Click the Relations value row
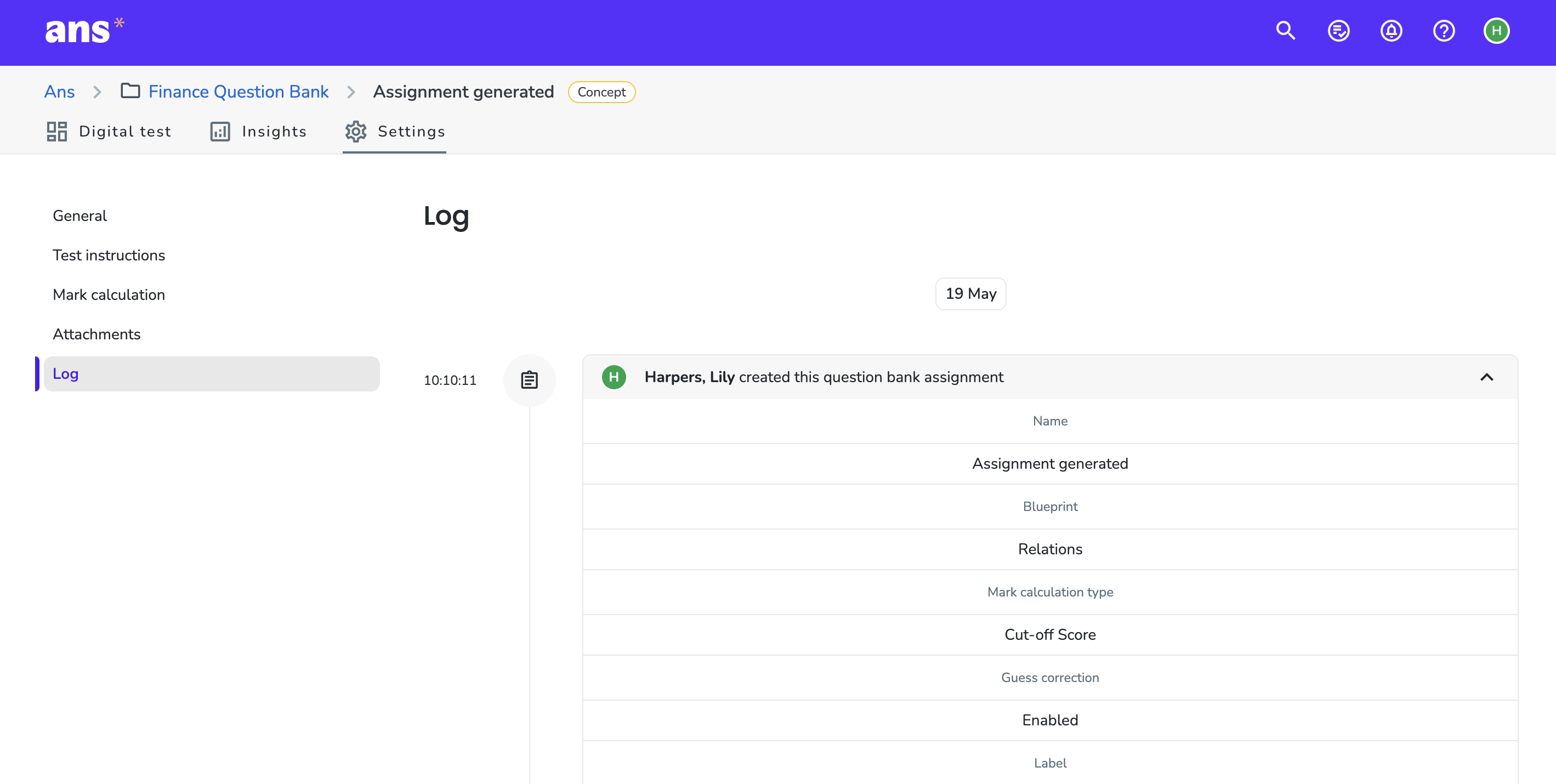The image size is (1556, 784). [x=1050, y=550]
